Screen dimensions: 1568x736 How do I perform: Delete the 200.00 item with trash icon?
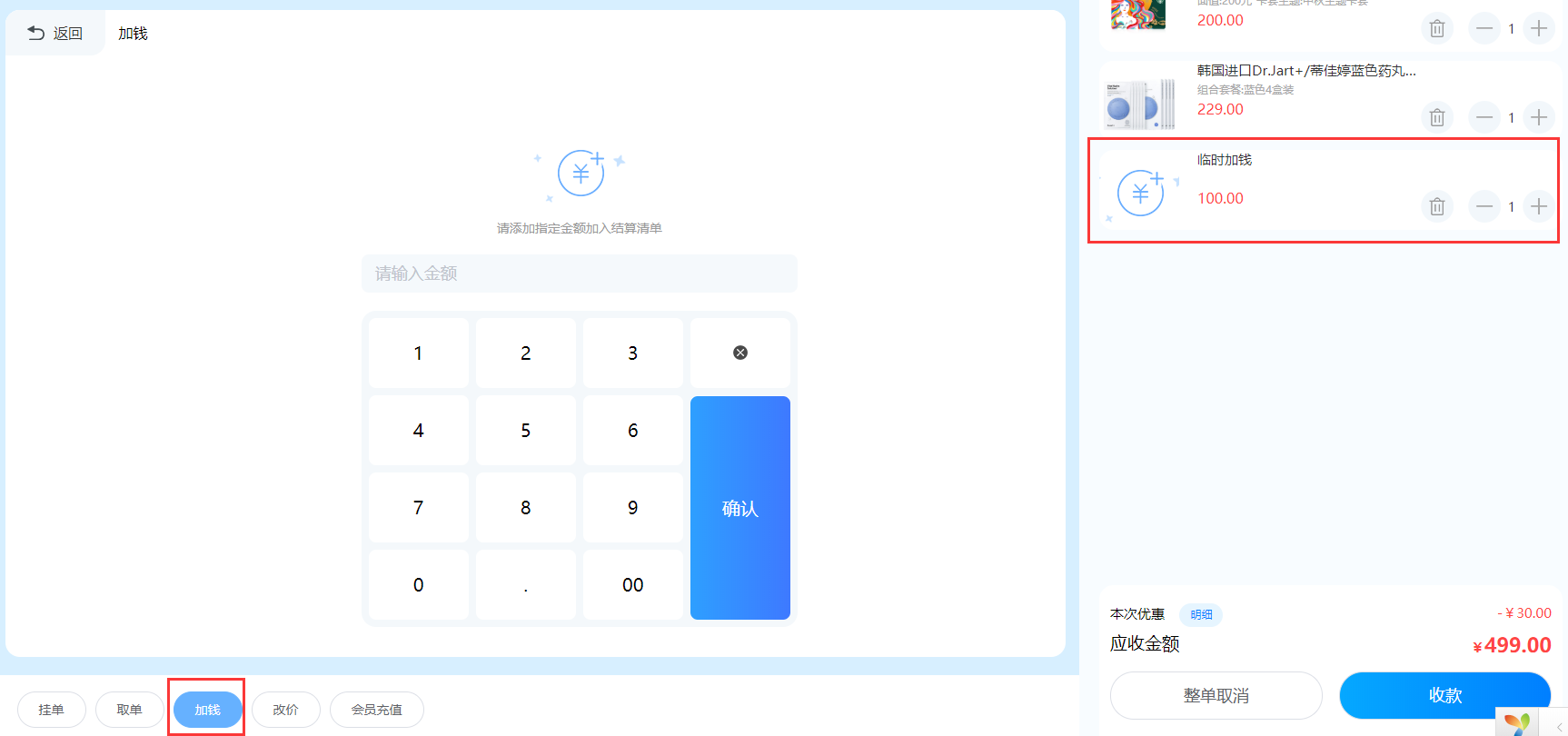(1437, 29)
